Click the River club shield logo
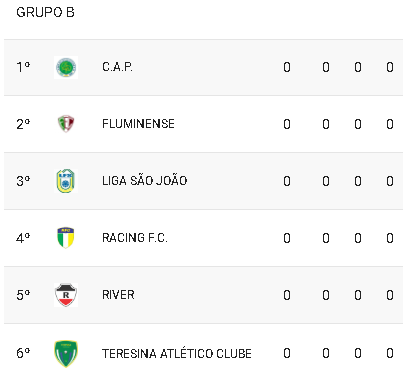 tap(66, 295)
